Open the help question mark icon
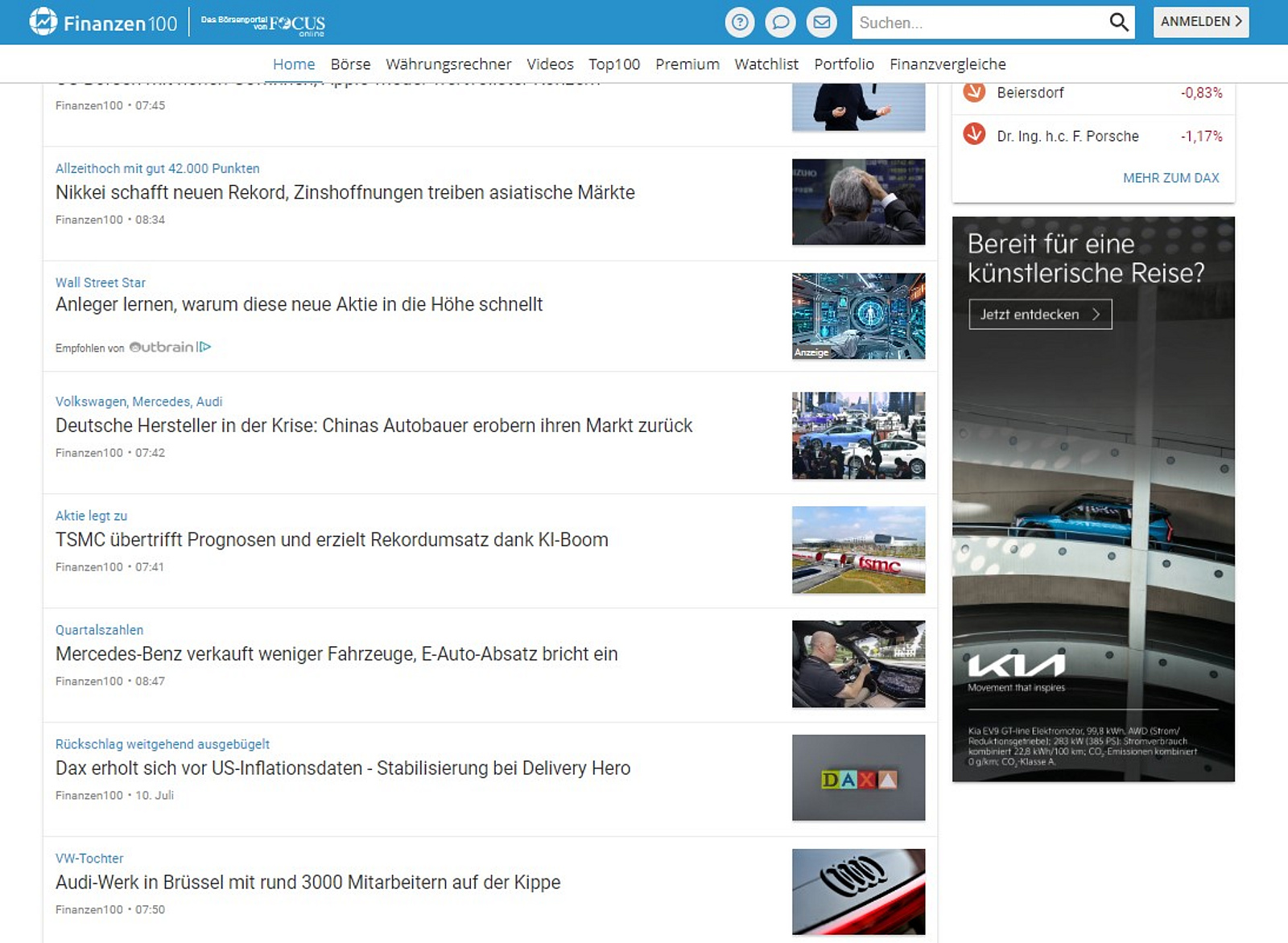This screenshot has width=1288, height=943. click(739, 23)
